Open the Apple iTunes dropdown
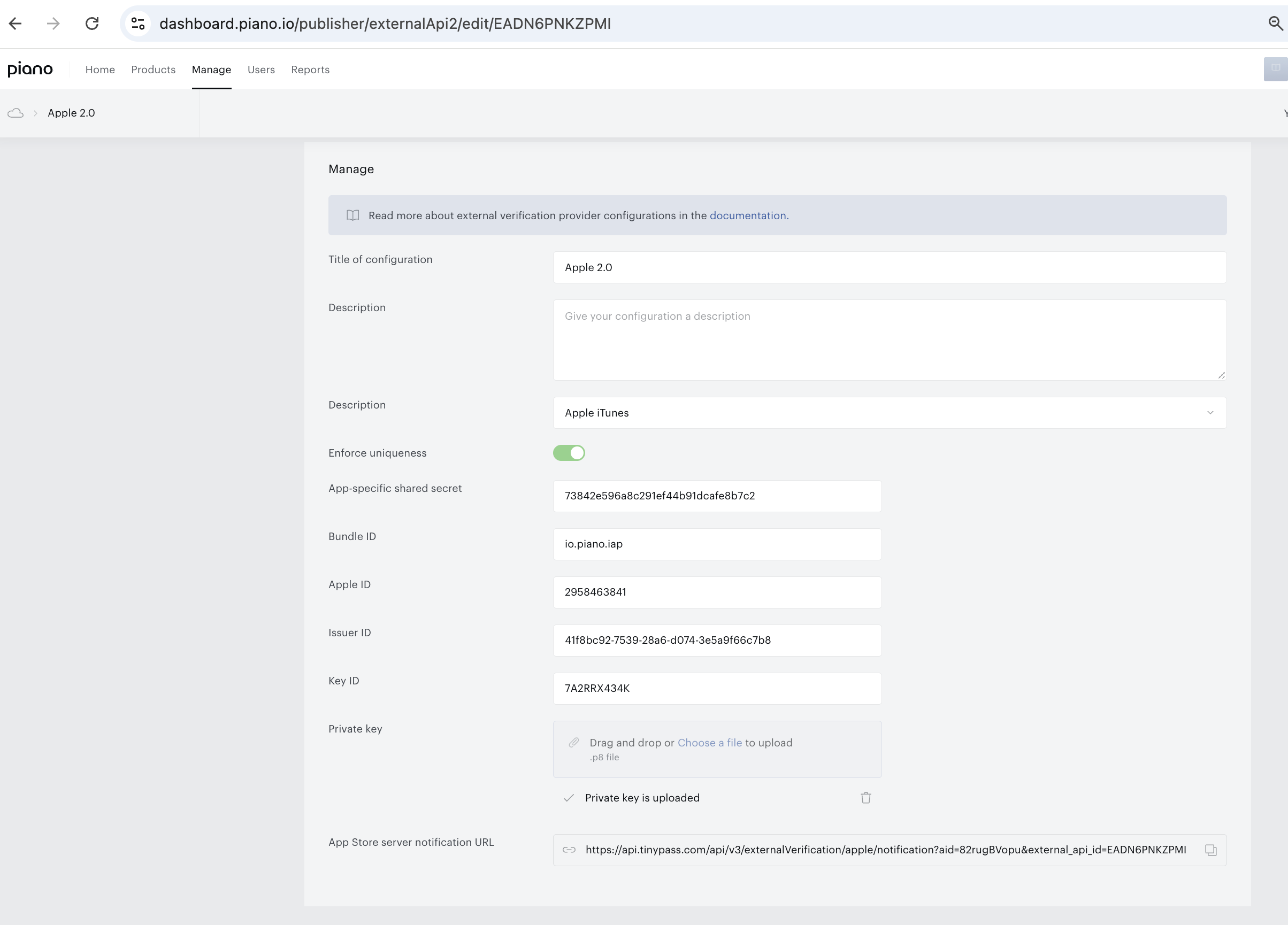Viewport: 1288px width, 925px height. point(890,413)
